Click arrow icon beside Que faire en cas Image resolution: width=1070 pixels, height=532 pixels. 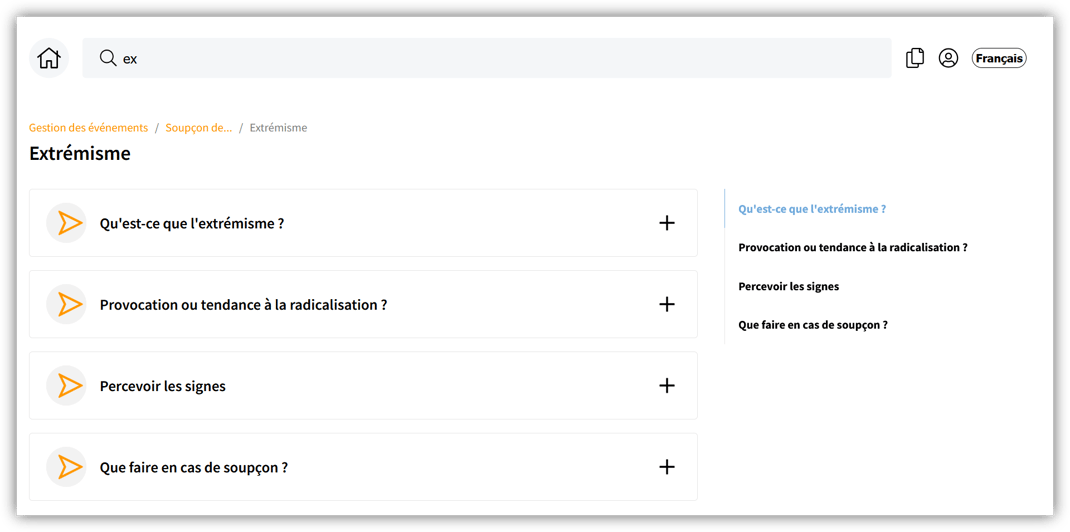(67, 467)
